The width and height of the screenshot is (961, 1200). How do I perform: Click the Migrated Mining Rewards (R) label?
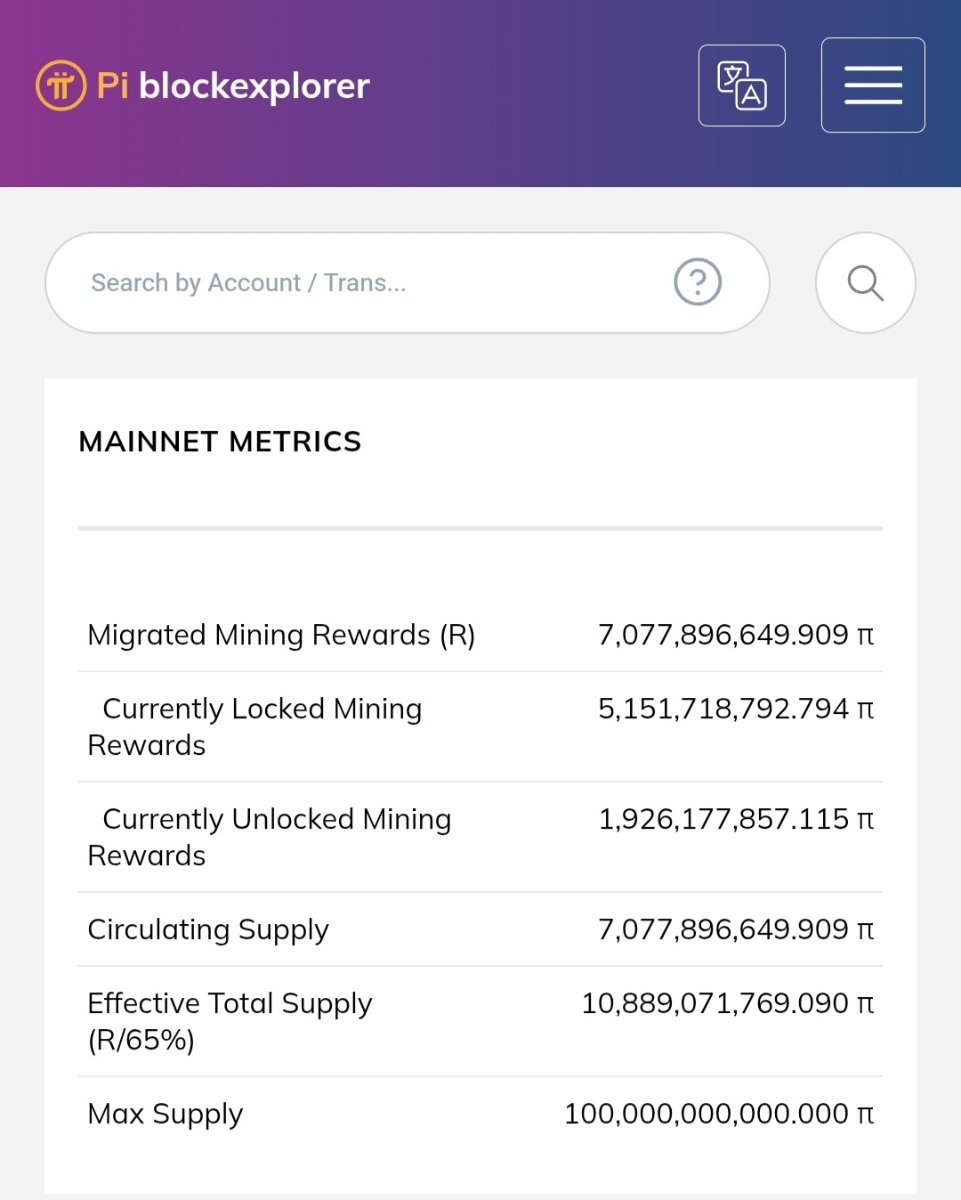pyautogui.click(x=281, y=635)
